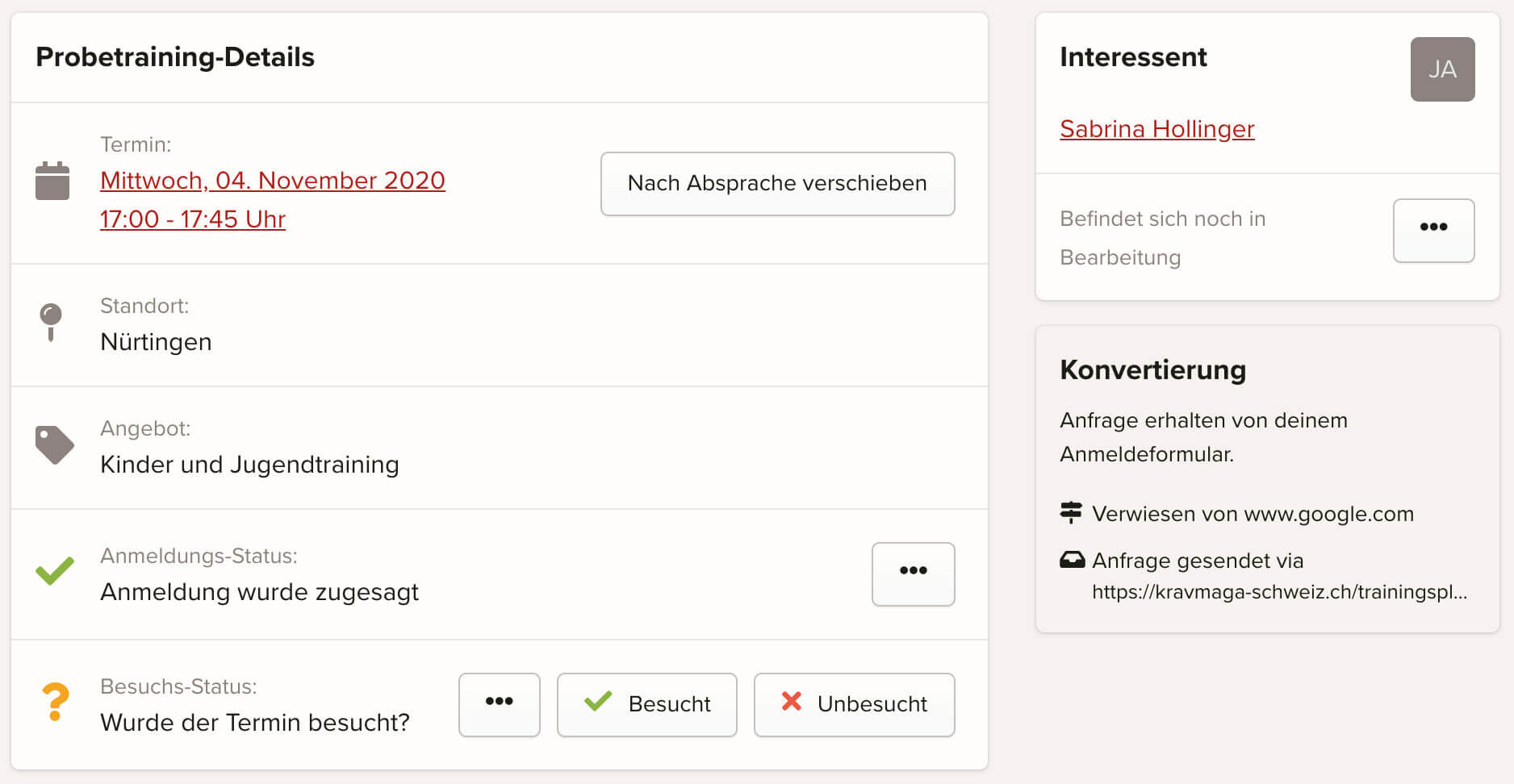Open more options for Anmeldungs-Status
The image size is (1514, 784).
[x=913, y=574]
